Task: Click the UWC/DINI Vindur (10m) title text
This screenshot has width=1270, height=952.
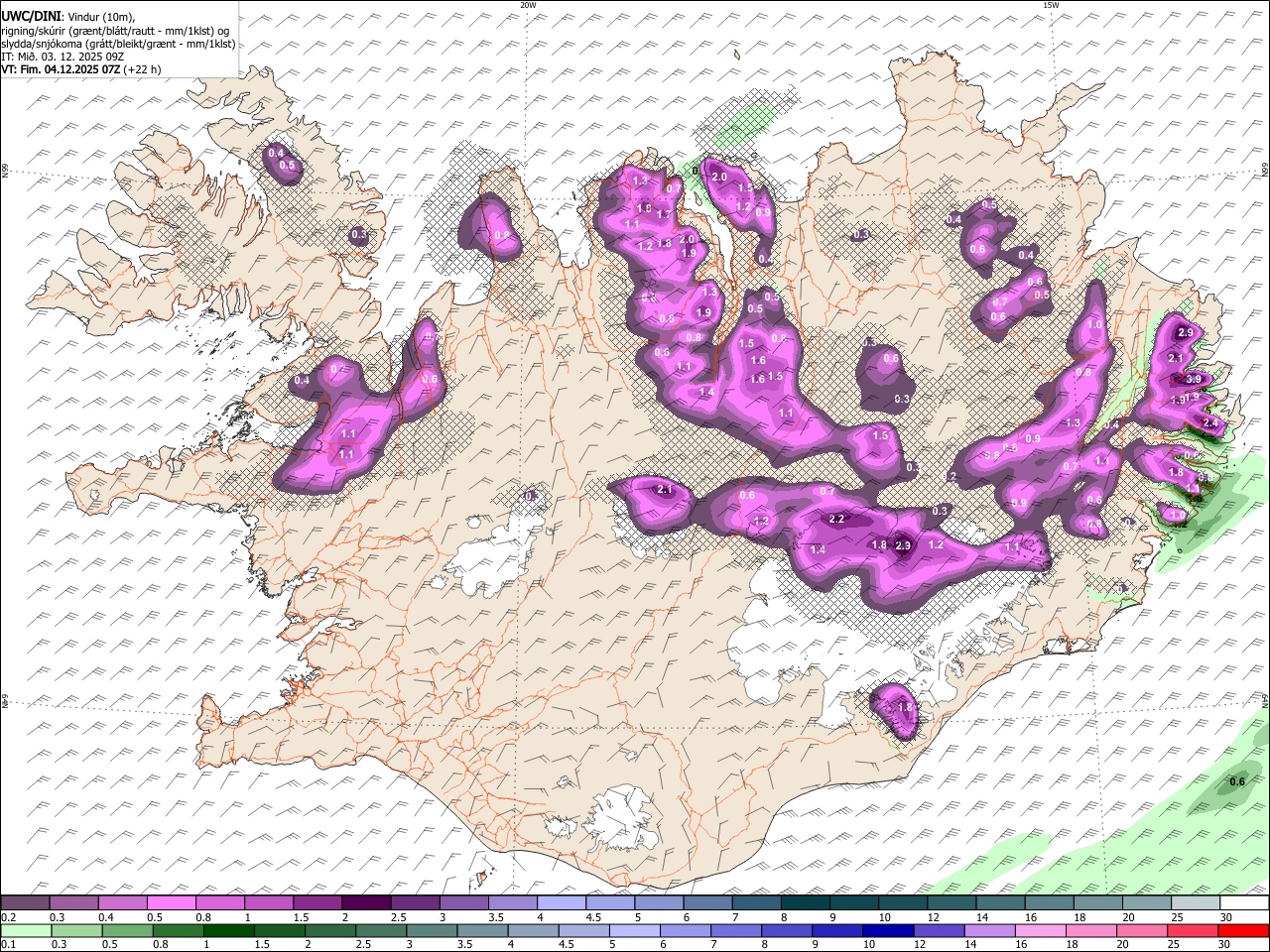Action: [66, 17]
